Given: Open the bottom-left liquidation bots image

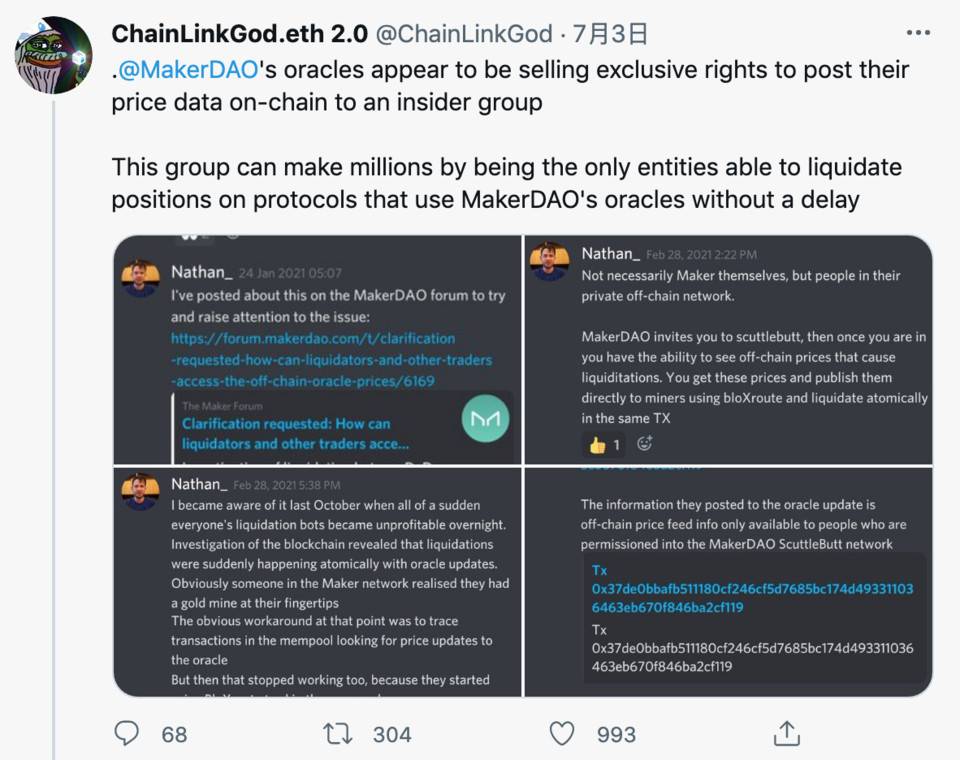Looking at the screenshot, I should (x=318, y=582).
